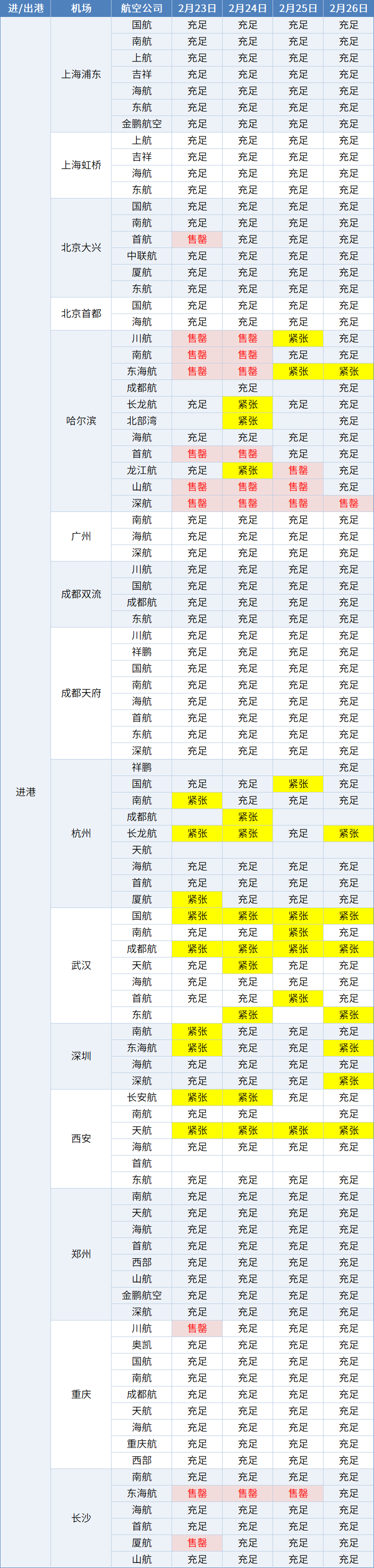Click 紧张 for 哈尔滨 东海航 on 2月26日

pos(348,371)
